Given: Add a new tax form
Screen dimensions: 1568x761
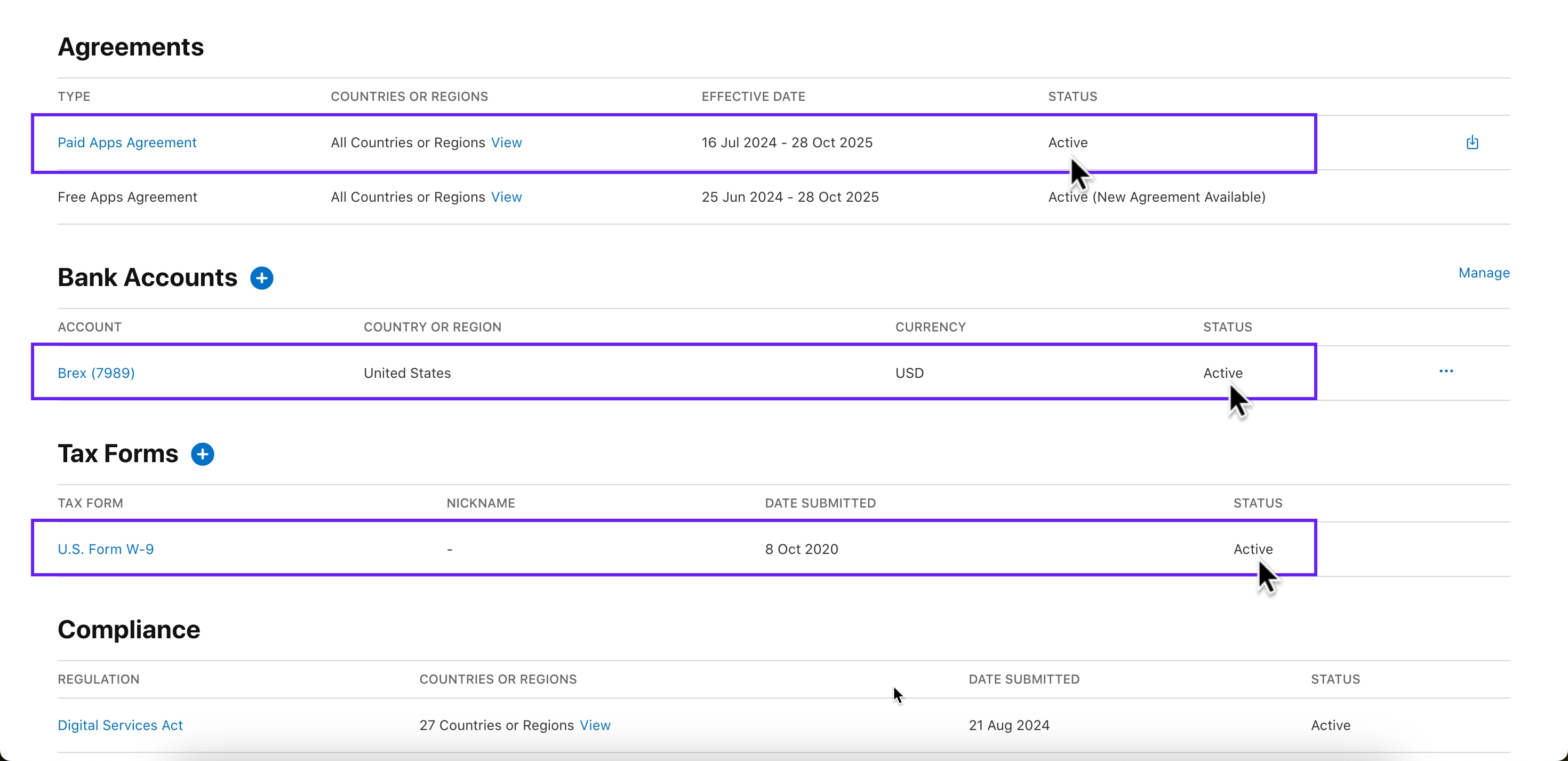Looking at the screenshot, I should (x=203, y=455).
